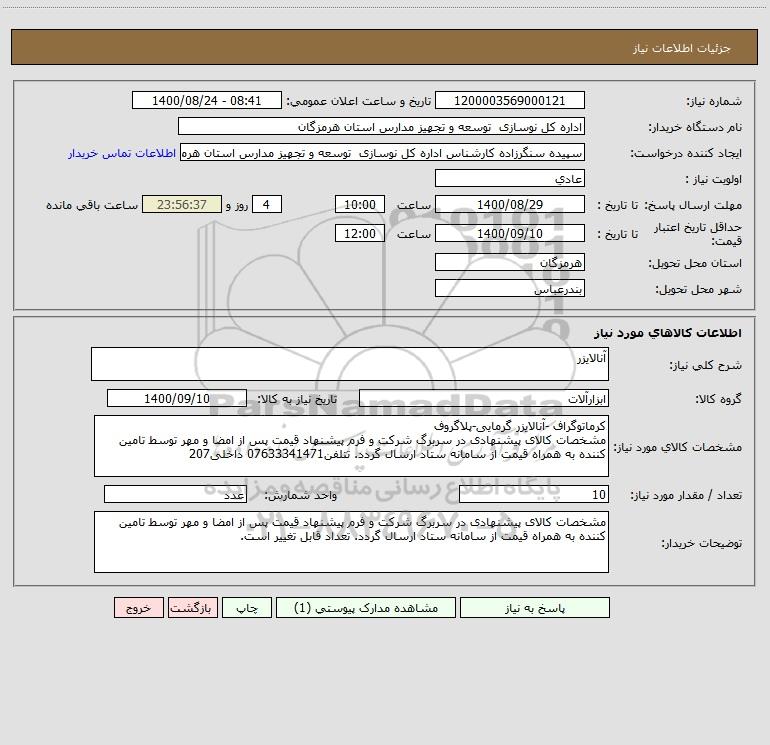Click the label توضیحات خریدار

point(702,543)
